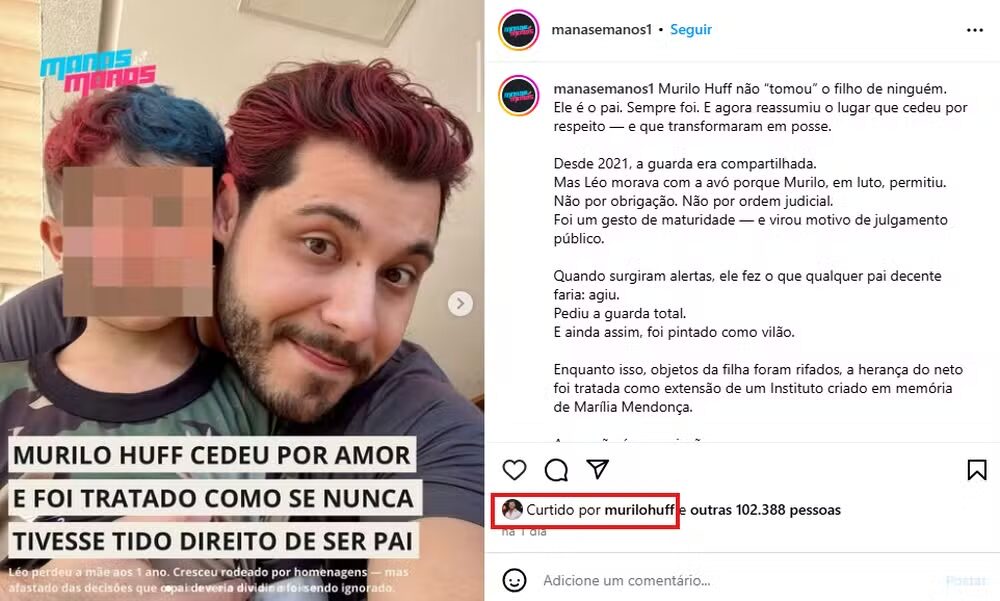The height and width of the screenshot is (601, 1000).
Task: Click manasemanos1 avatar beside the caption
Action: point(518,95)
